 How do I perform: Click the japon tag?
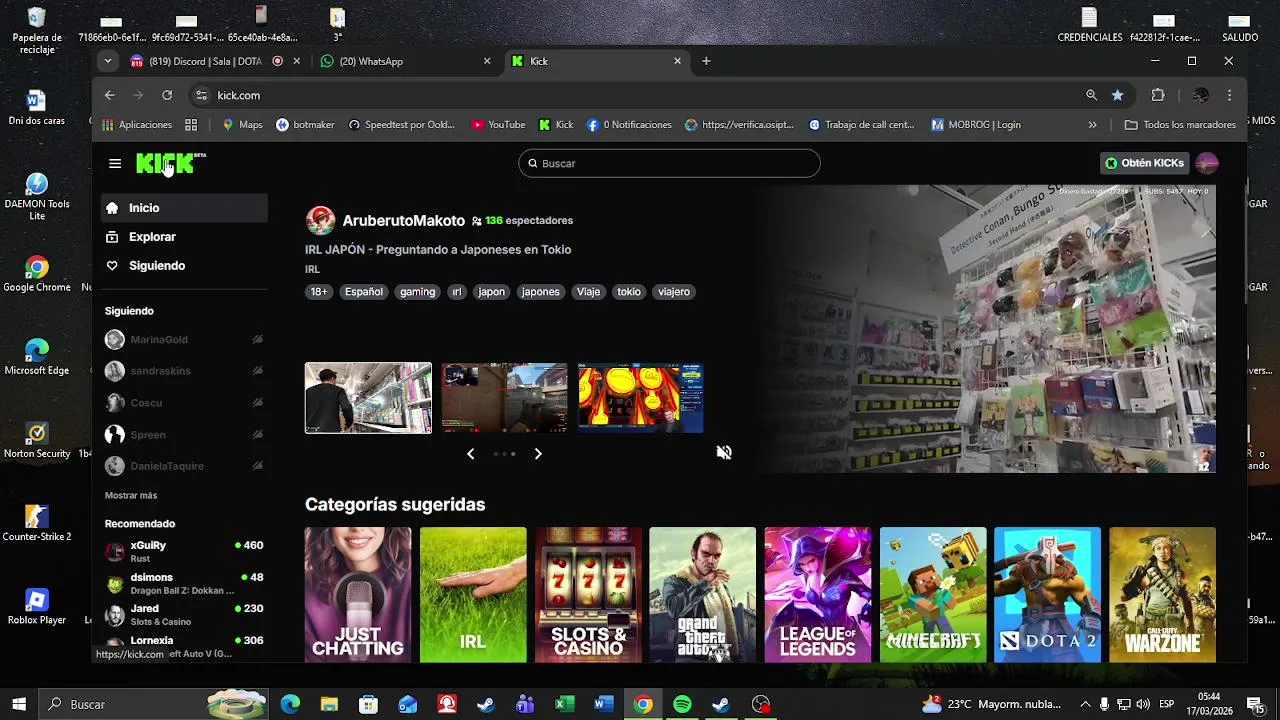(x=491, y=292)
